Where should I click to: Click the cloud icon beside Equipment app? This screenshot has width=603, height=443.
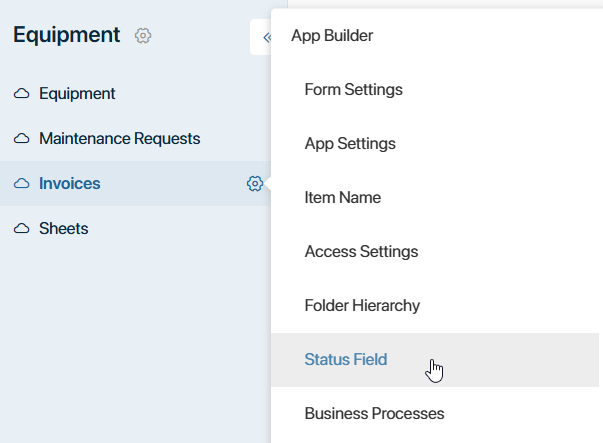click(22, 93)
